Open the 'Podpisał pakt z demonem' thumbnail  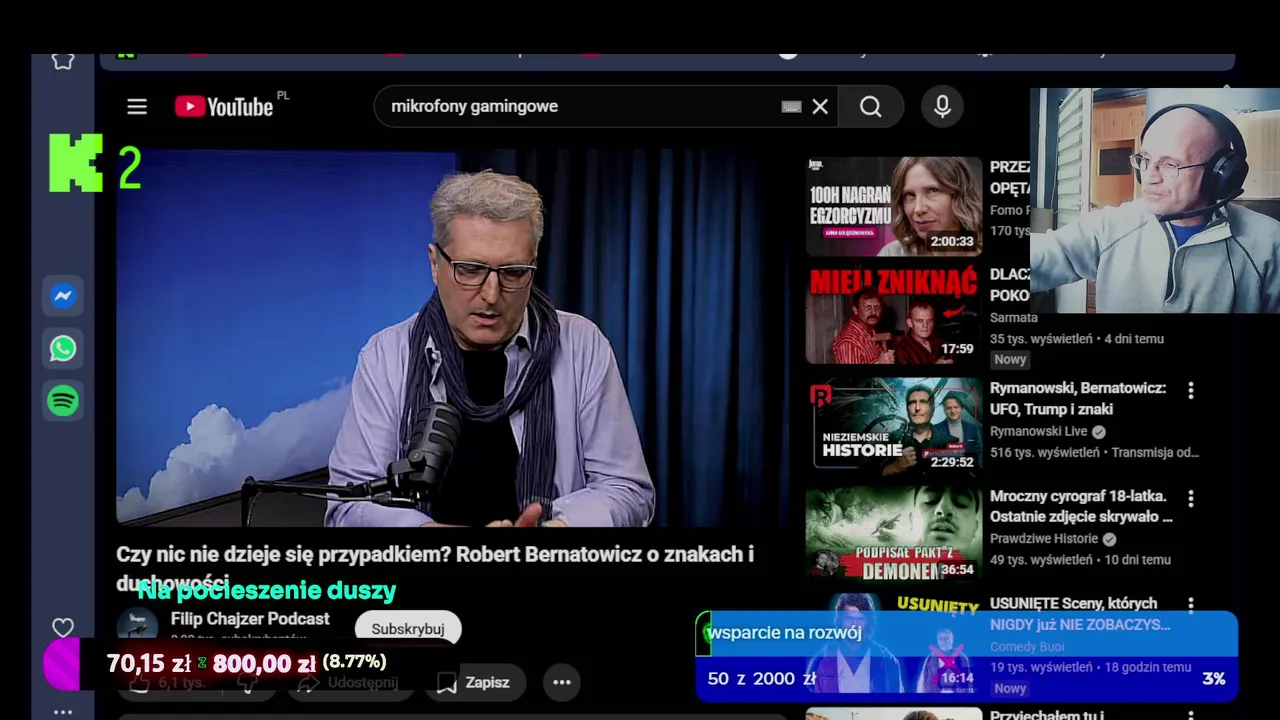(x=894, y=533)
